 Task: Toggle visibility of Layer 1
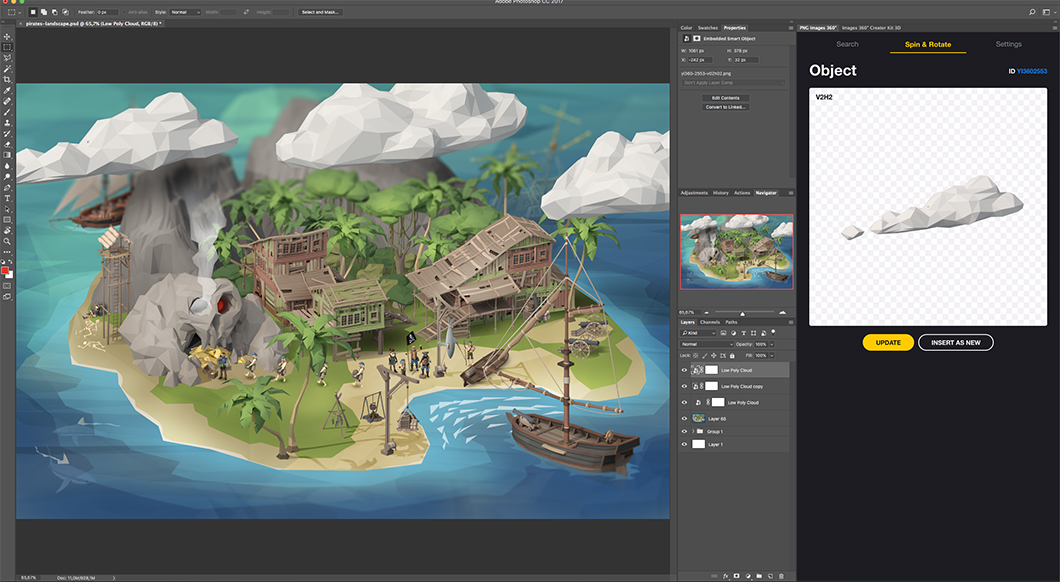[684, 444]
